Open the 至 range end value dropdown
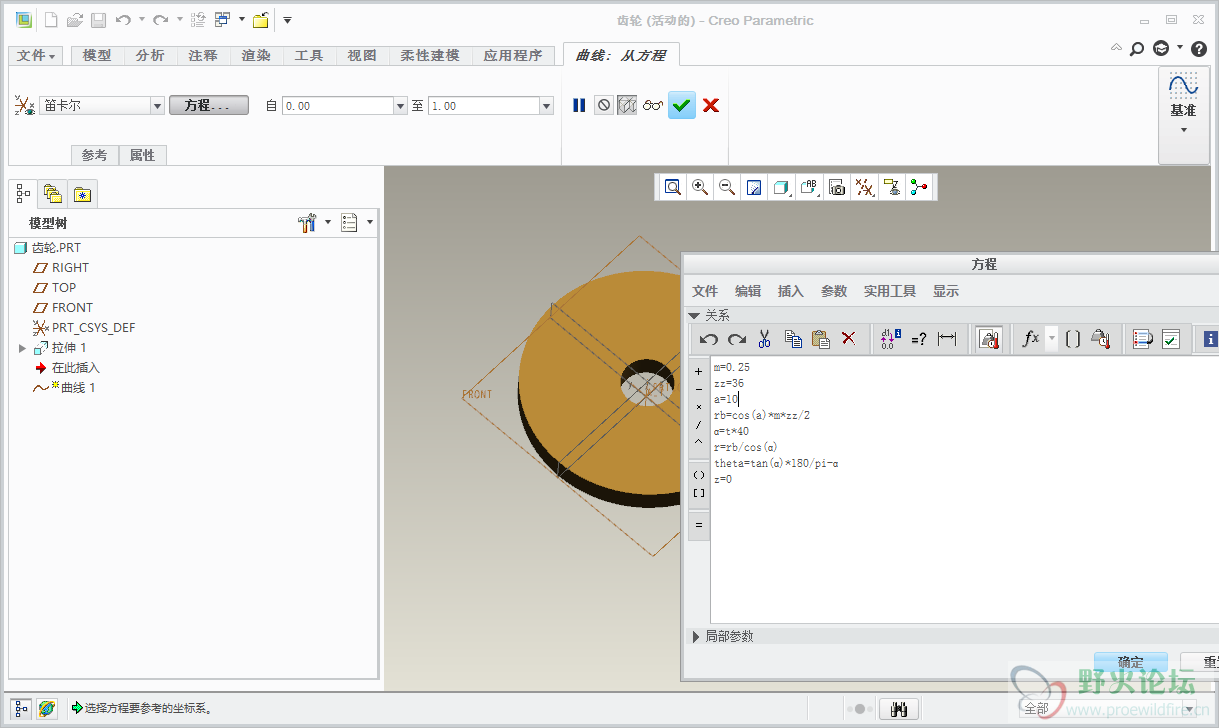 [x=546, y=106]
